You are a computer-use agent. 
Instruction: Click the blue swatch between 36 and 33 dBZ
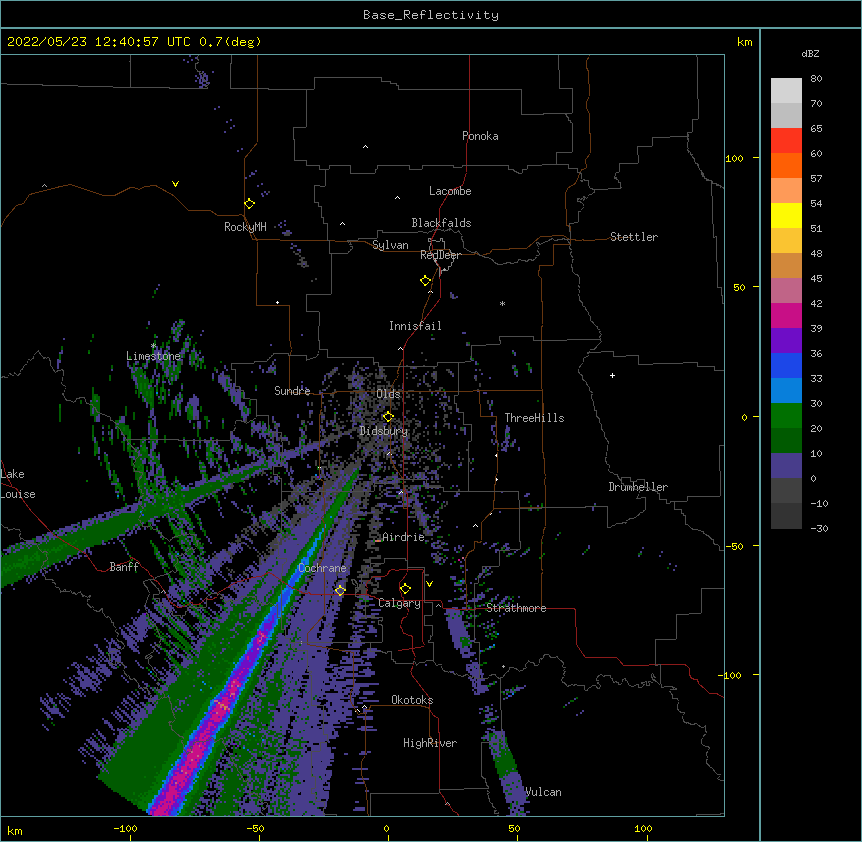786,365
